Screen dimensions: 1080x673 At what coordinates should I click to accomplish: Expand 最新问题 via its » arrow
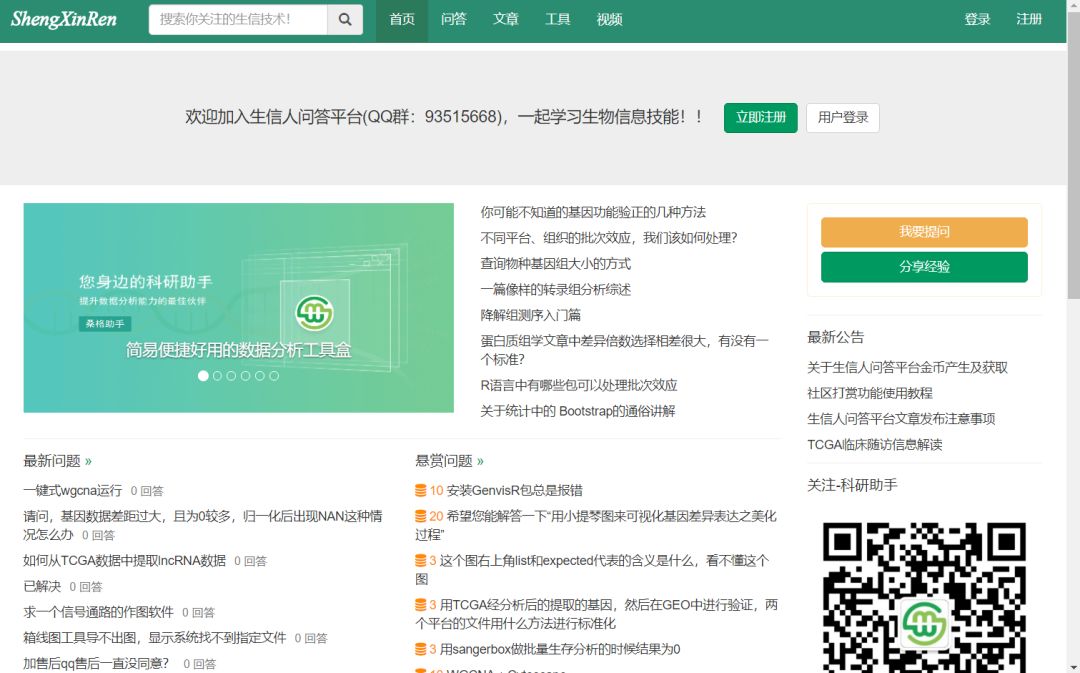(x=88, y=461)
